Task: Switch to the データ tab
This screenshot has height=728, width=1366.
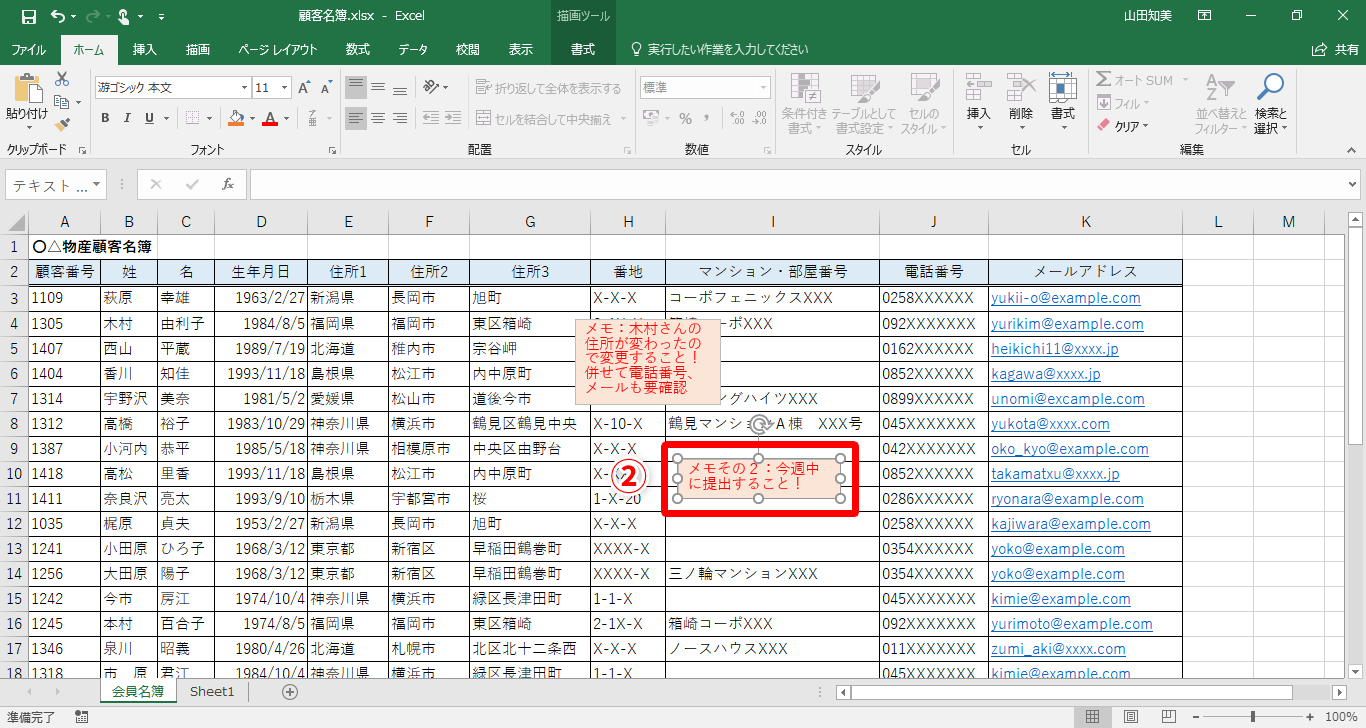Action: click(x=413, y=49)
